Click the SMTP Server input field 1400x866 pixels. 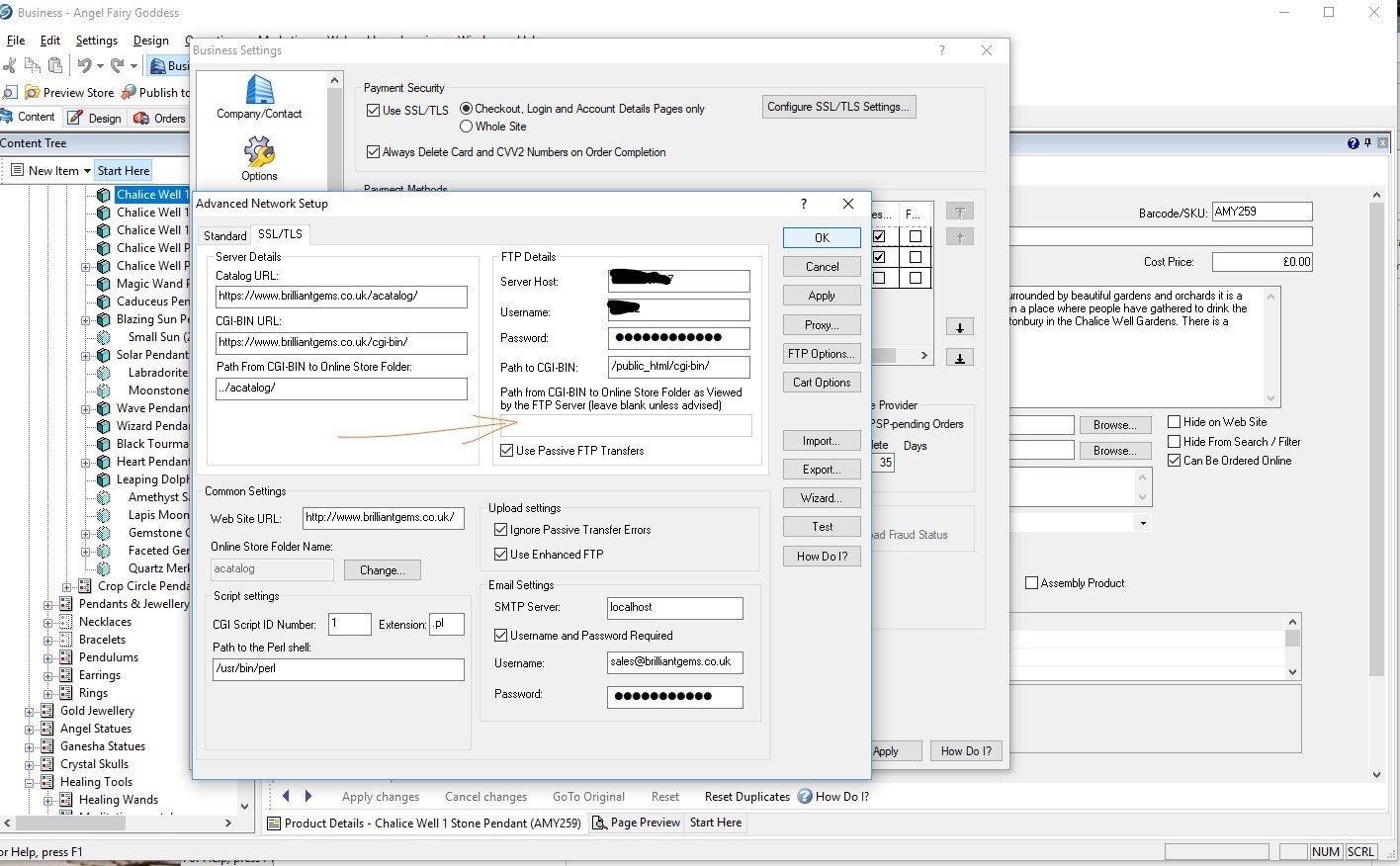(674, 608)
